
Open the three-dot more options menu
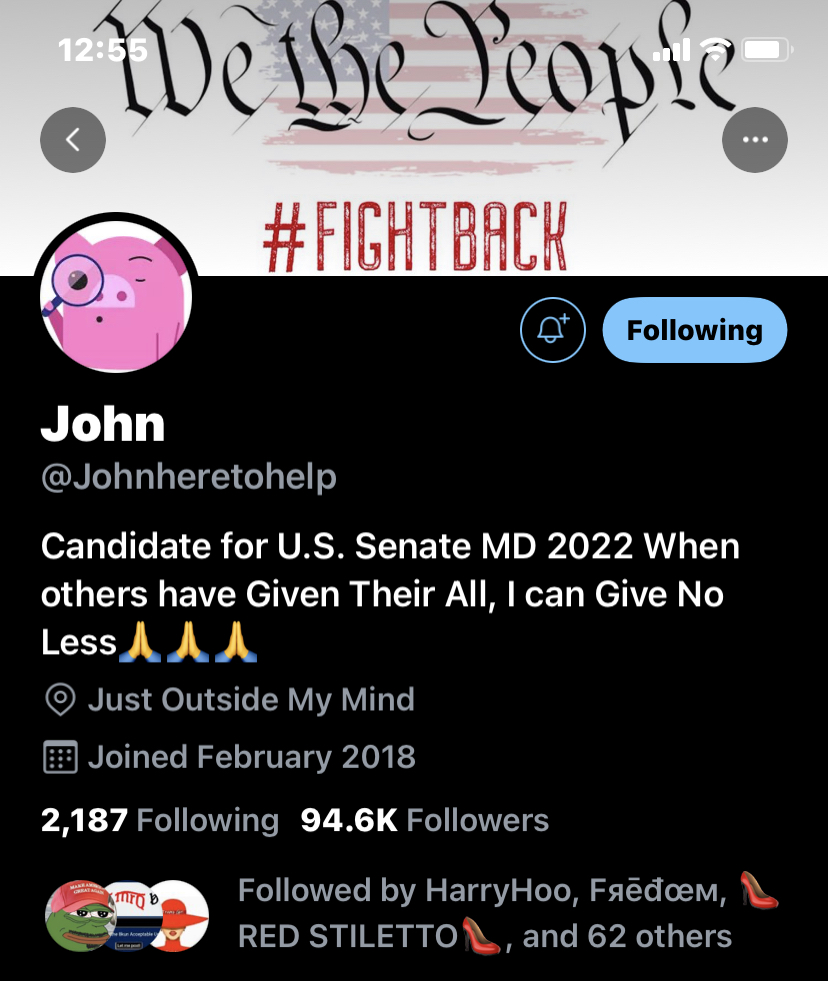click(755, 140)
